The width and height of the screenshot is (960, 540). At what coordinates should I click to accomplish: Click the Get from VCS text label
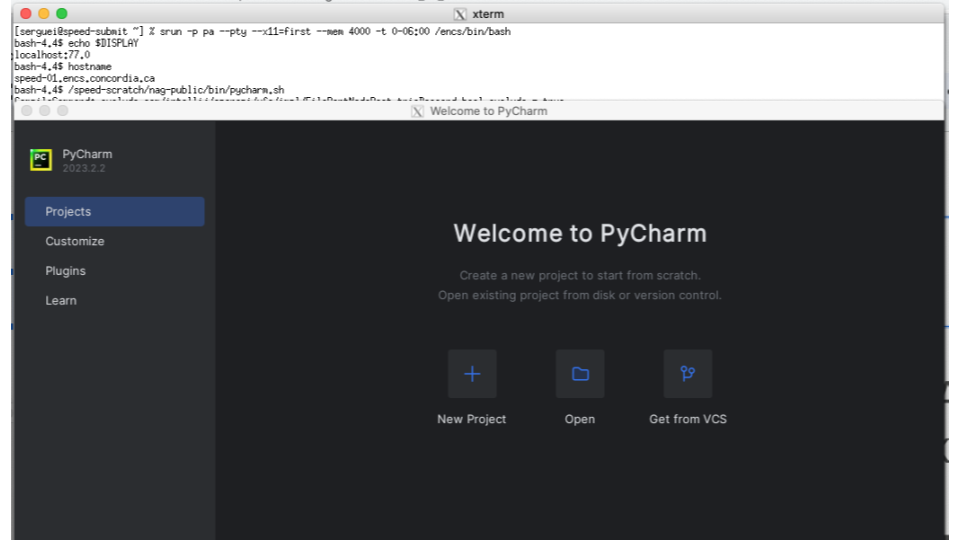pos(688,419)
